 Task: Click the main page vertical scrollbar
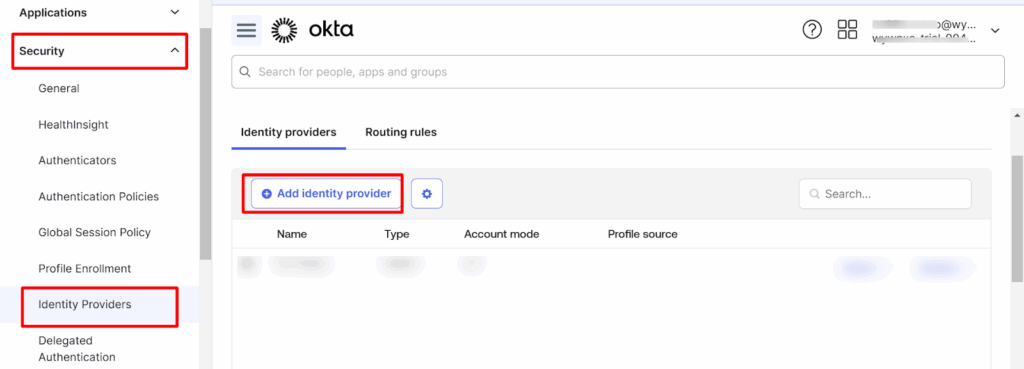[x=1017, y=219]
